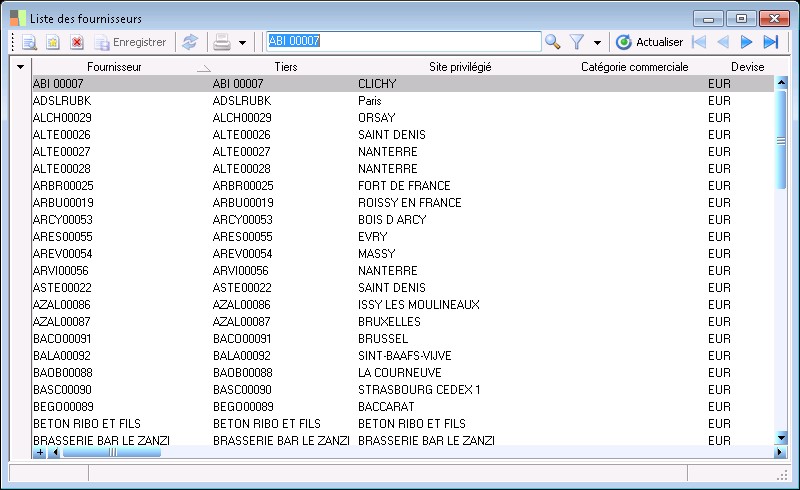This screenshot has height=490, width=800.
Task: Click the preview/list icon in toolbar
Action: (x=29, y=42)
